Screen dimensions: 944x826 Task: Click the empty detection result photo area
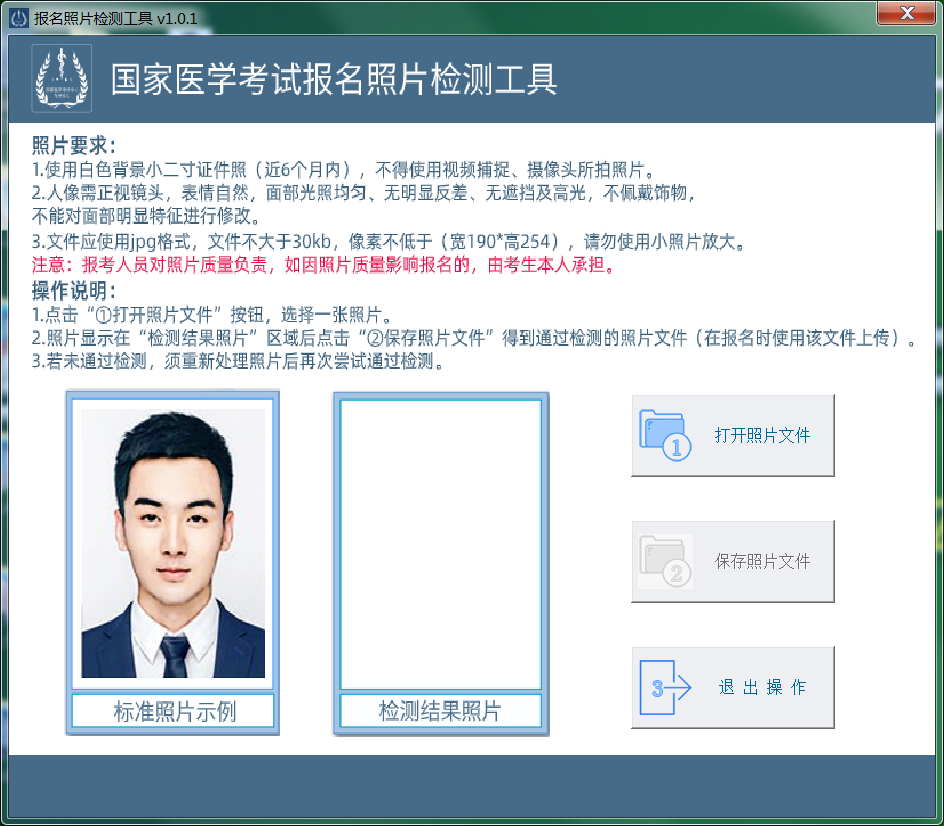(x=441, y=544)
